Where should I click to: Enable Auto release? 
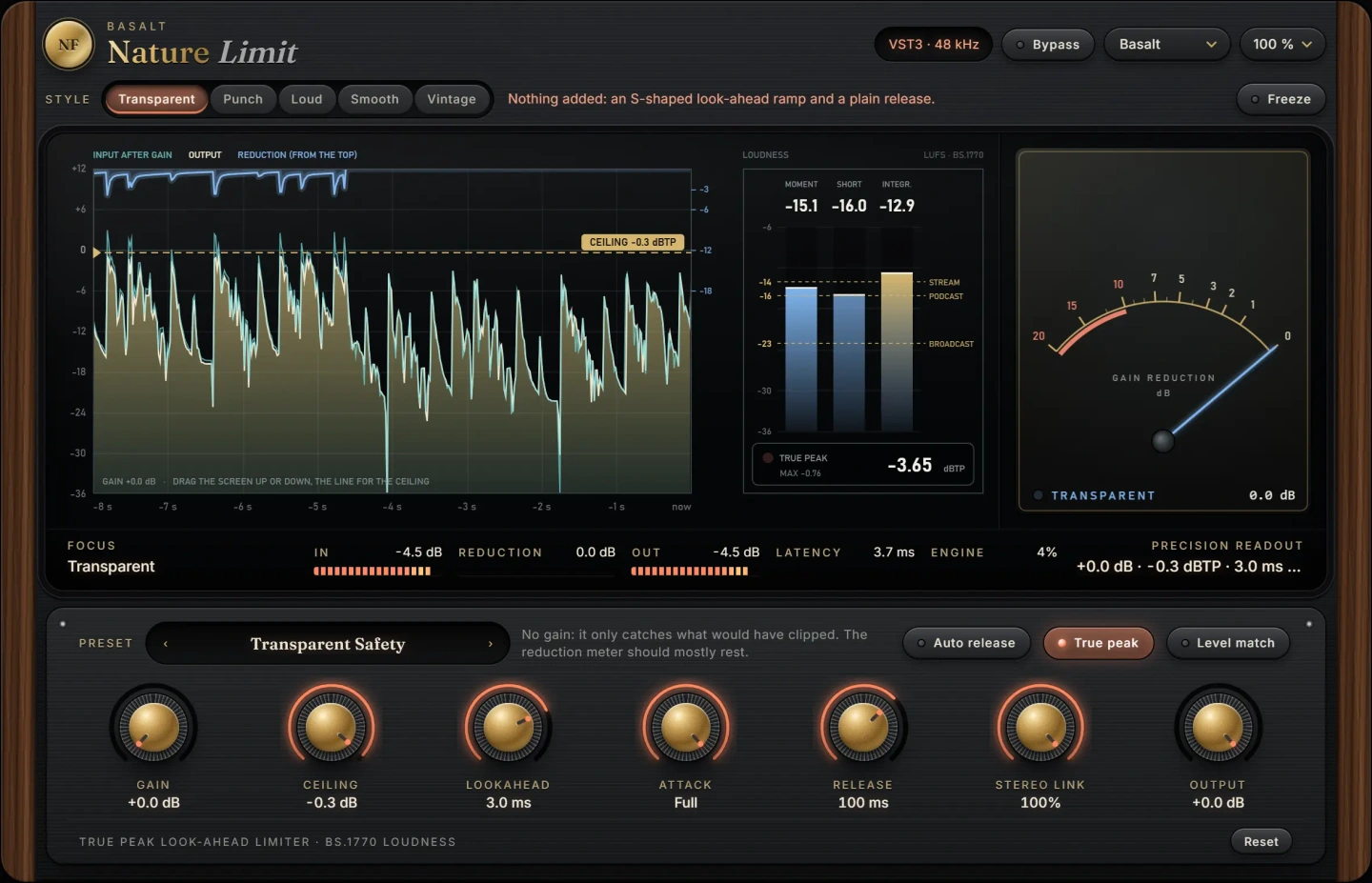coord(966,643)
